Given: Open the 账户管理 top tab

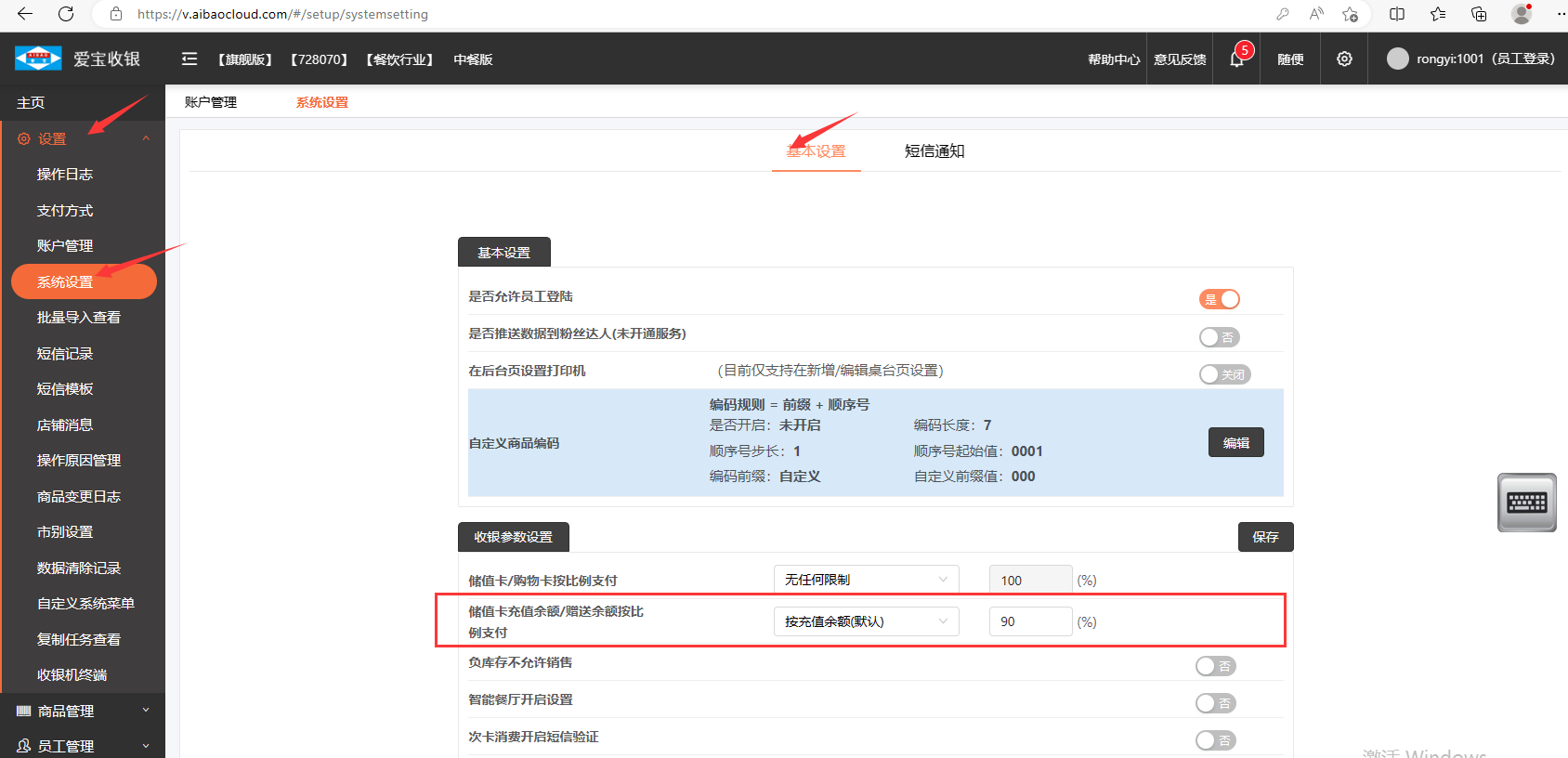Looking at the screenshot, I should point(211,102).
